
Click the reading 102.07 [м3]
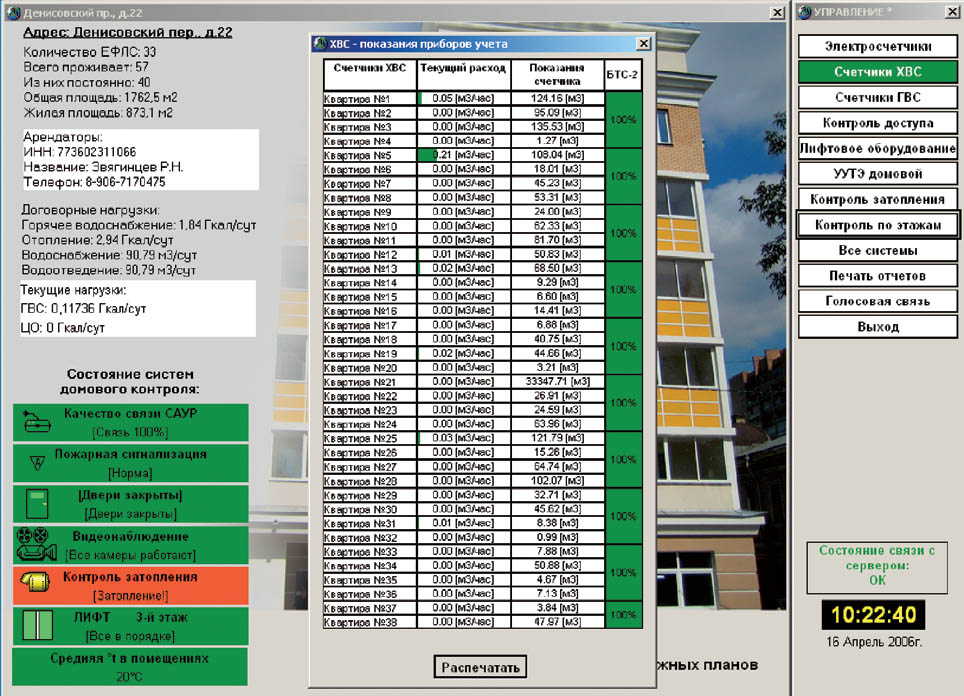click(558, 481)
